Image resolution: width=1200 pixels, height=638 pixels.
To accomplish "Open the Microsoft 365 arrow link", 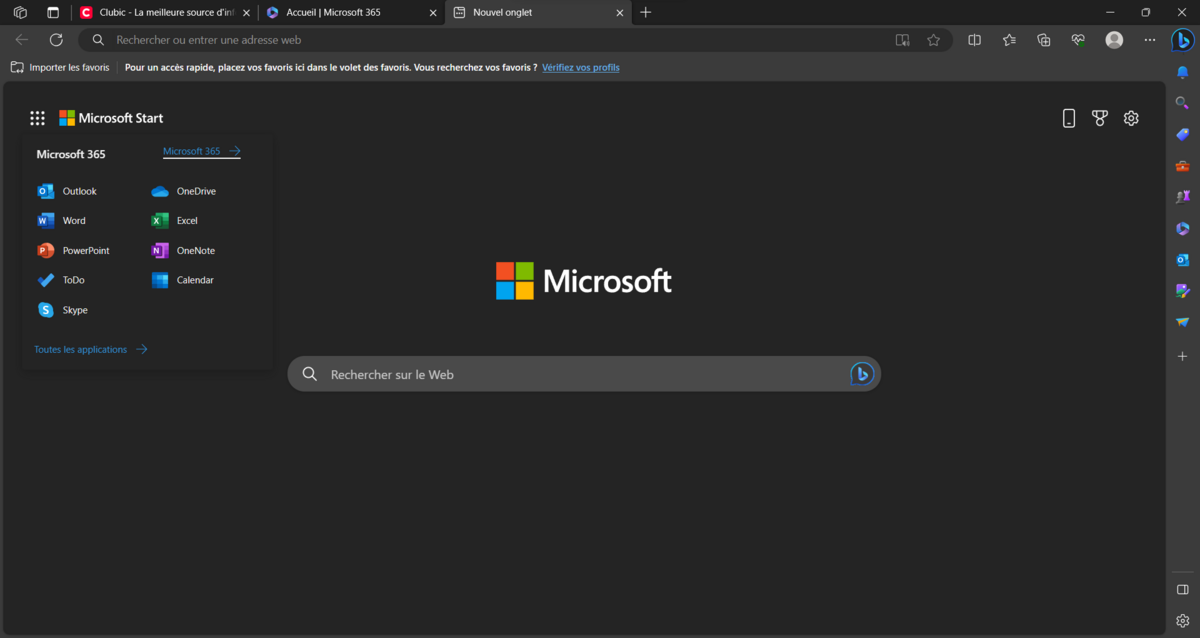I will (x=202, y=152).
